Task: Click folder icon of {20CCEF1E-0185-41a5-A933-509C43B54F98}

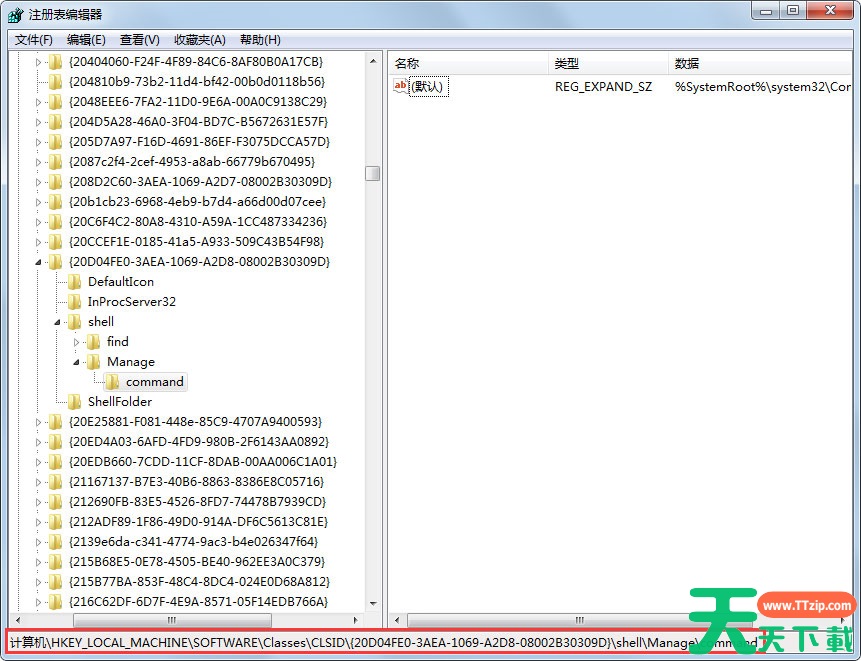Action: click(55, 242)
